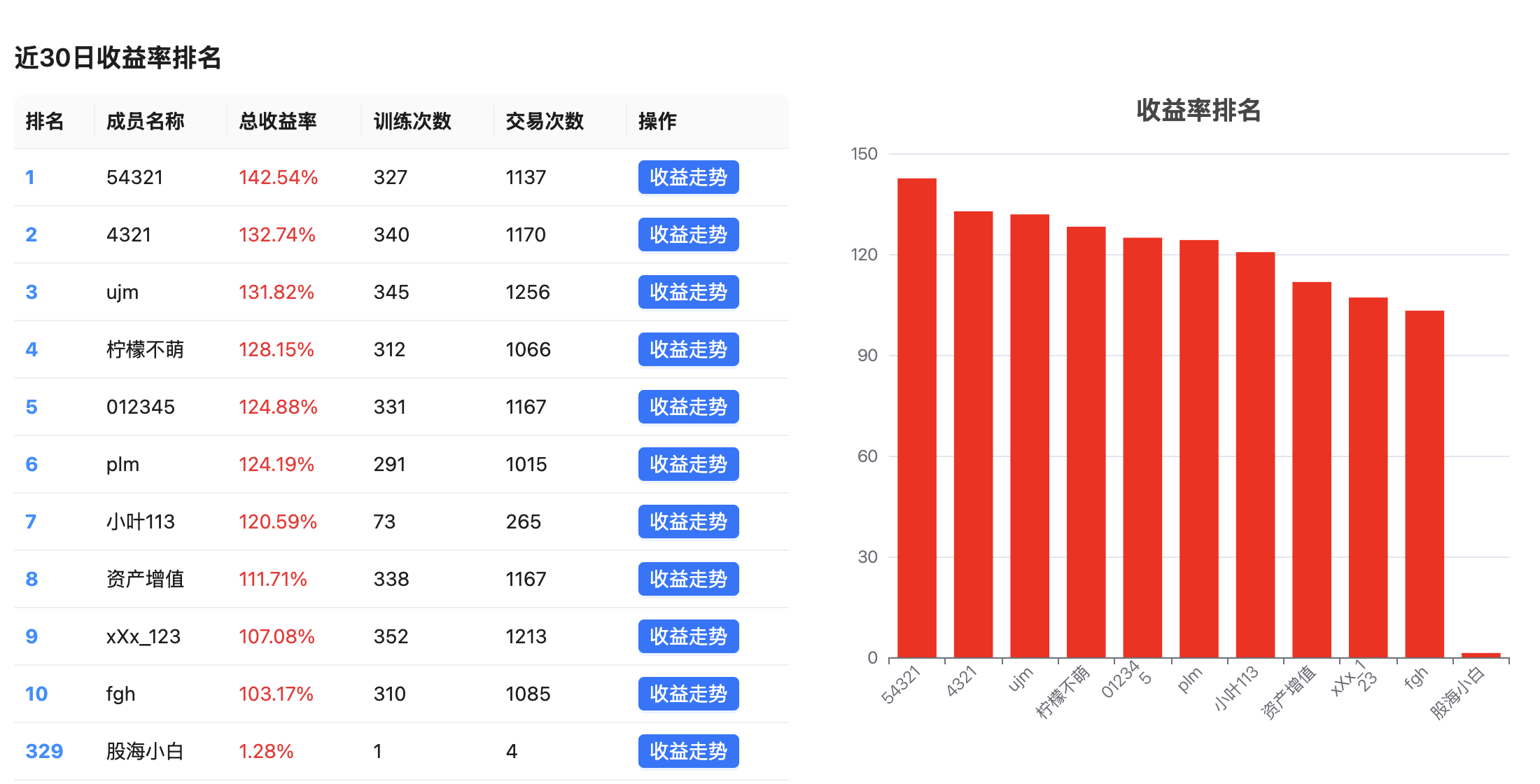Open 收益走势 for member 54321
The height and width of the screenshot is (784, 1540).
pyautogui.click(x=688, y=177)
